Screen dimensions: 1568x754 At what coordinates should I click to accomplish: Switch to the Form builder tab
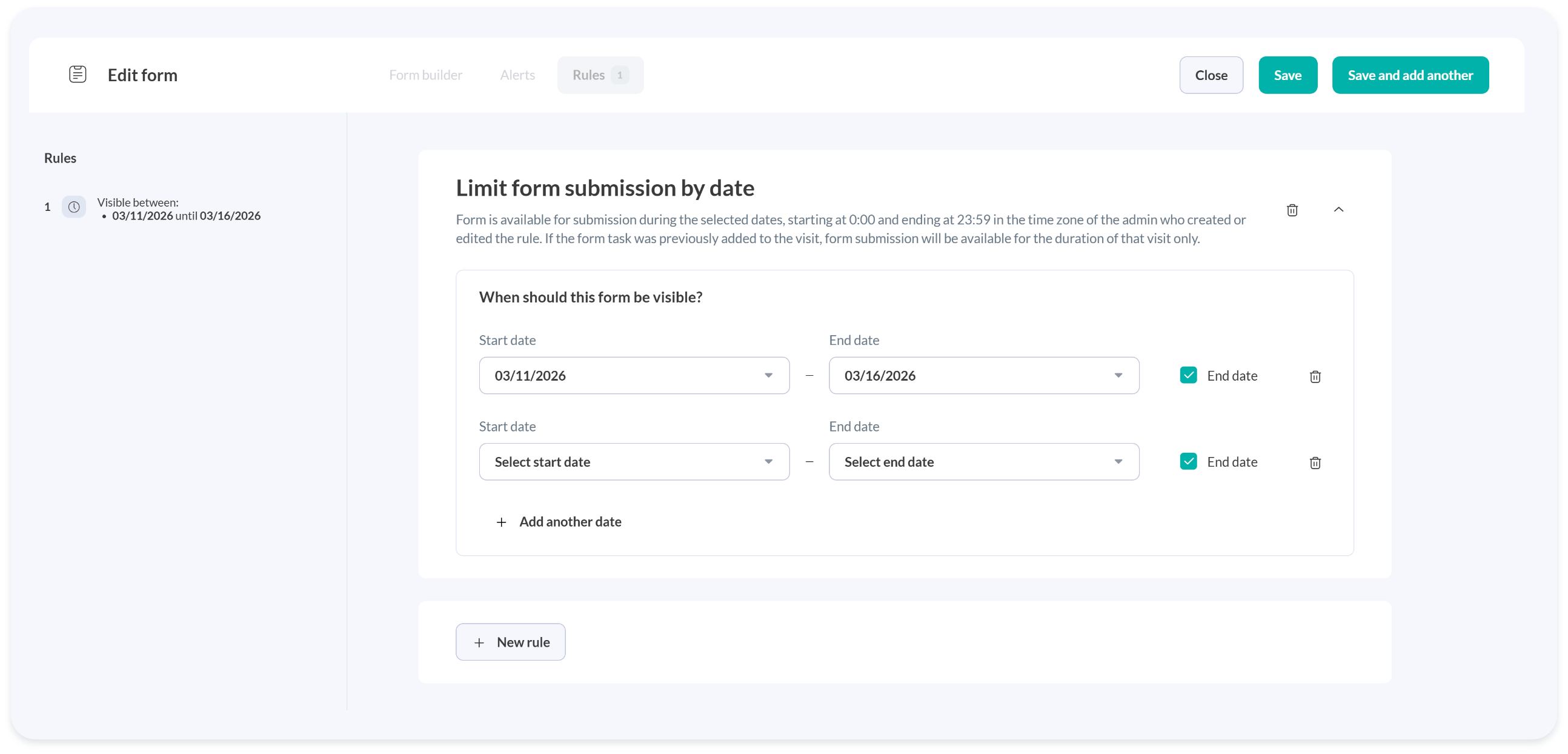click(425, 75)
